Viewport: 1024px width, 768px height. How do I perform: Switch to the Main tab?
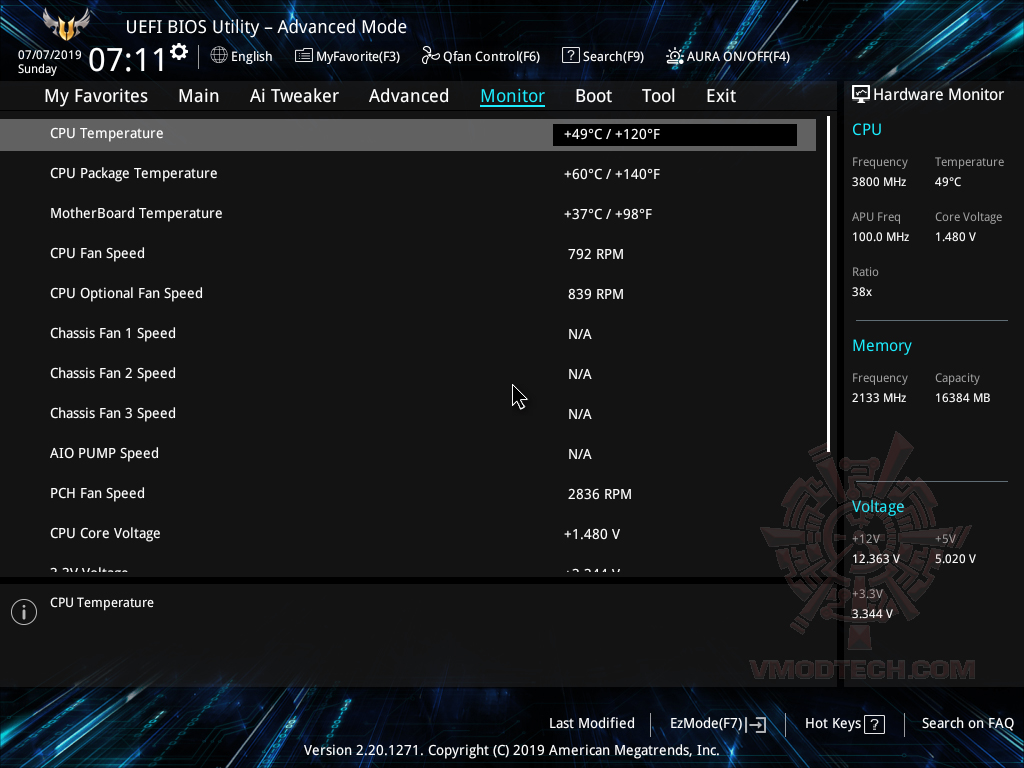[x=199, y=96]
